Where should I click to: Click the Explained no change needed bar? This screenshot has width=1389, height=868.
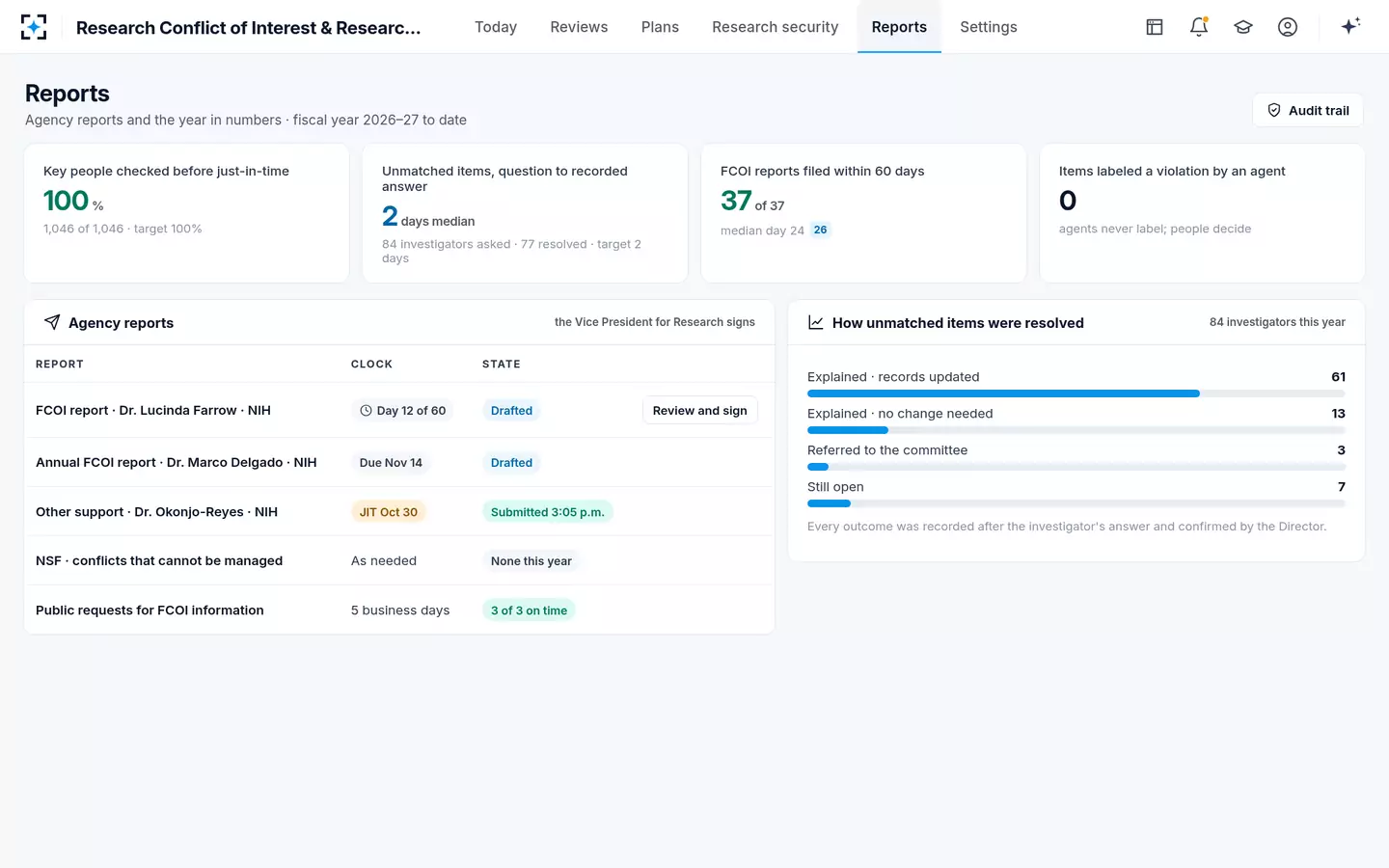click(x=1076, y=430)
